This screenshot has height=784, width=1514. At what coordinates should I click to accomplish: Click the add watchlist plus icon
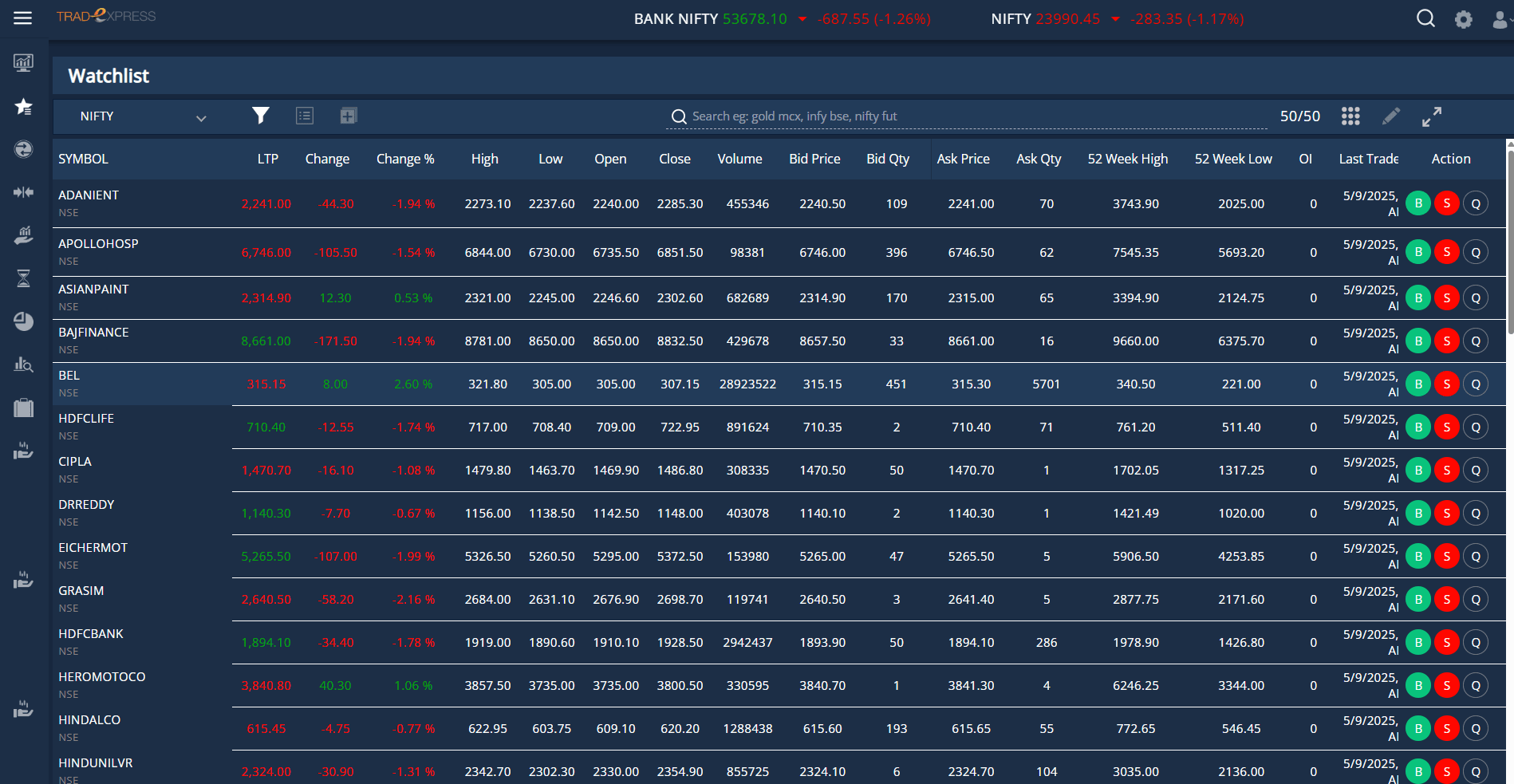point(348,116)
